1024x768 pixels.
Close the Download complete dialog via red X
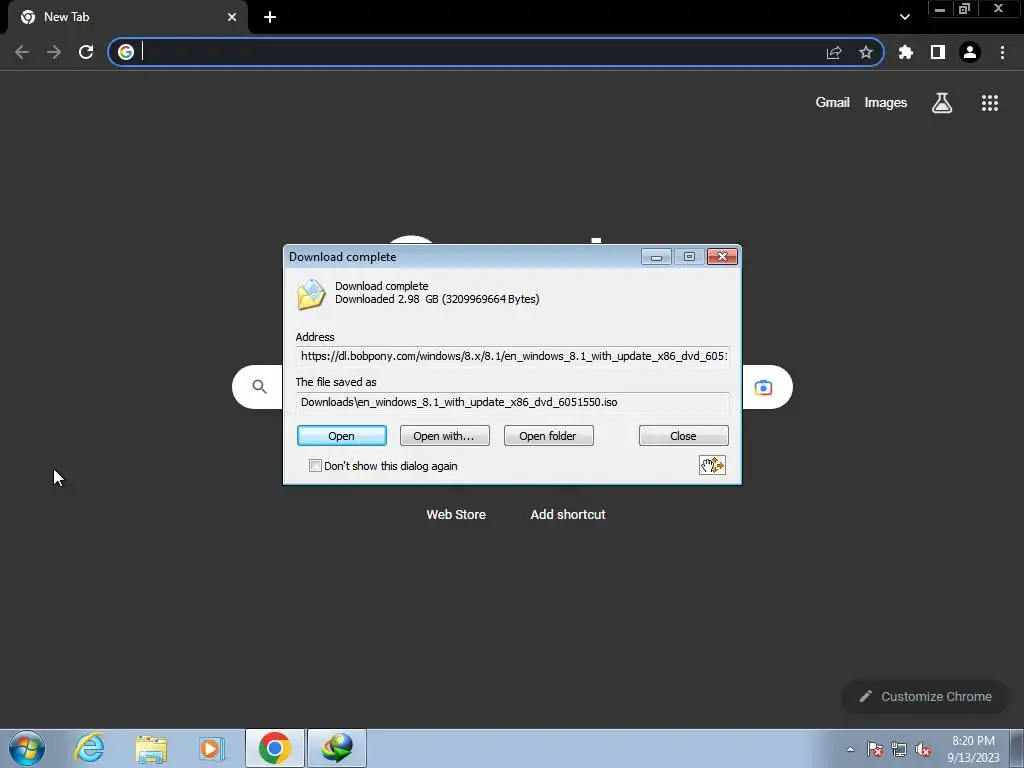[x=722, y=257]
